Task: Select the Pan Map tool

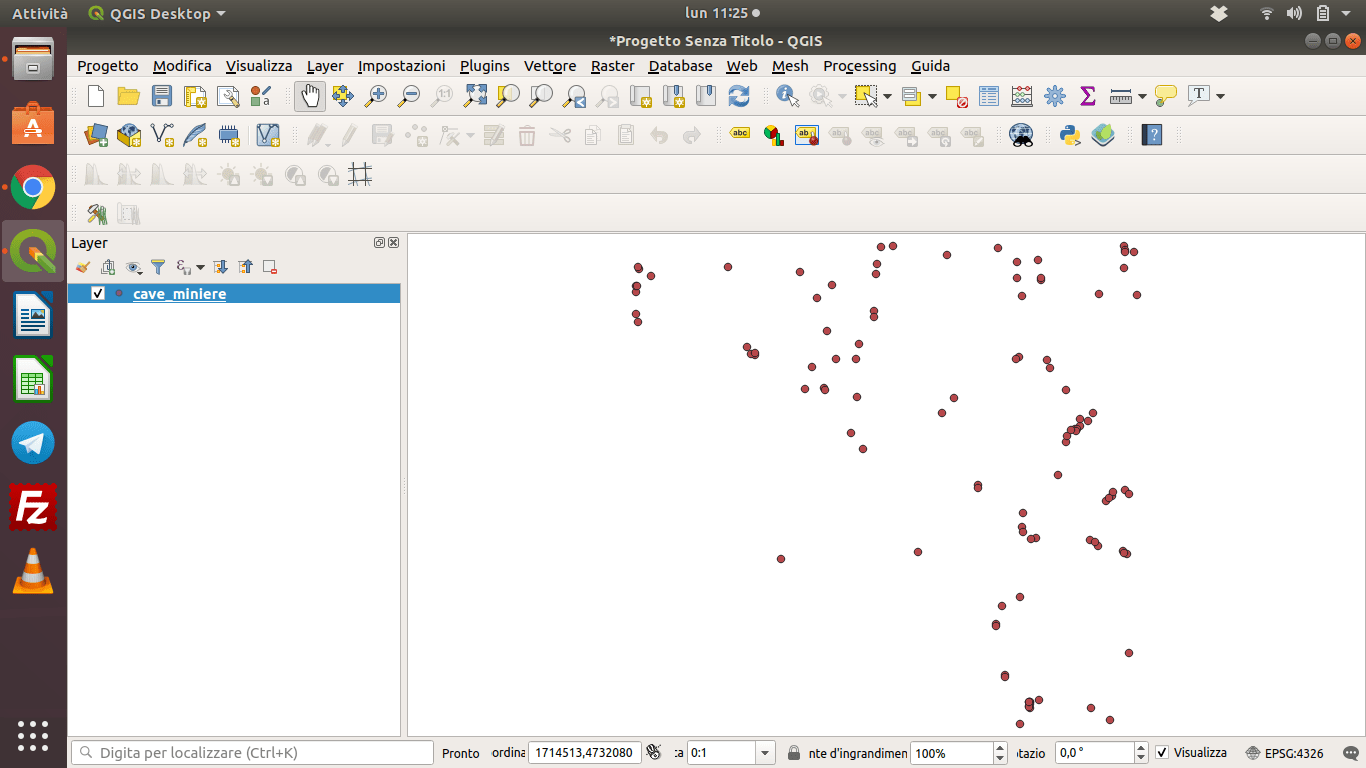Action: point(310,95)
